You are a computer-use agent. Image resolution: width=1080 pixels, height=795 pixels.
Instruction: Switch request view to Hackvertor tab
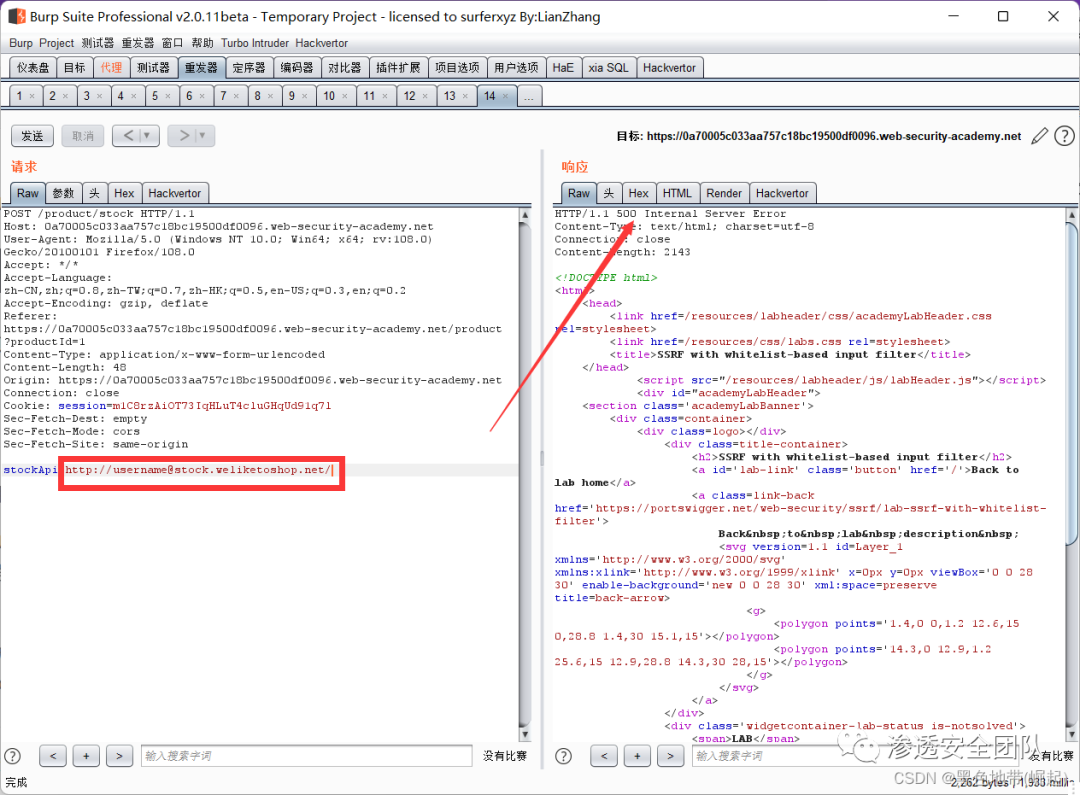pyautogui.click(x=175, y=194)
